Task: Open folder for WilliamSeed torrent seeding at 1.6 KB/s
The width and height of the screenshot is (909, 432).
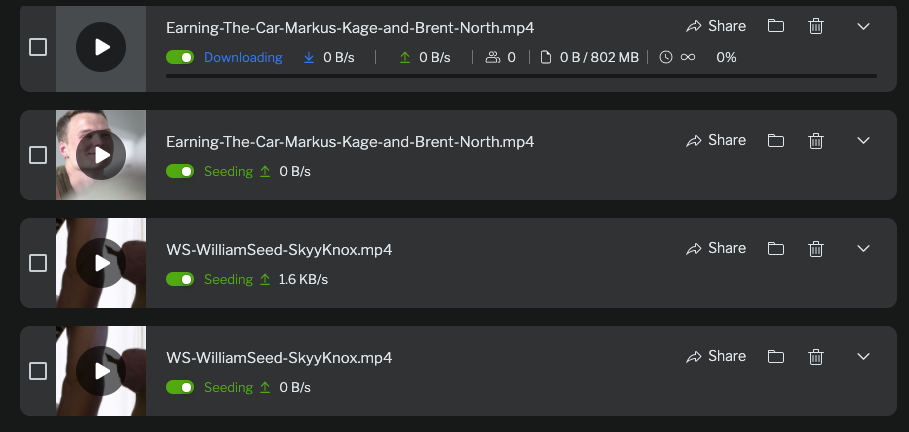Action: (x=776, y=248)
